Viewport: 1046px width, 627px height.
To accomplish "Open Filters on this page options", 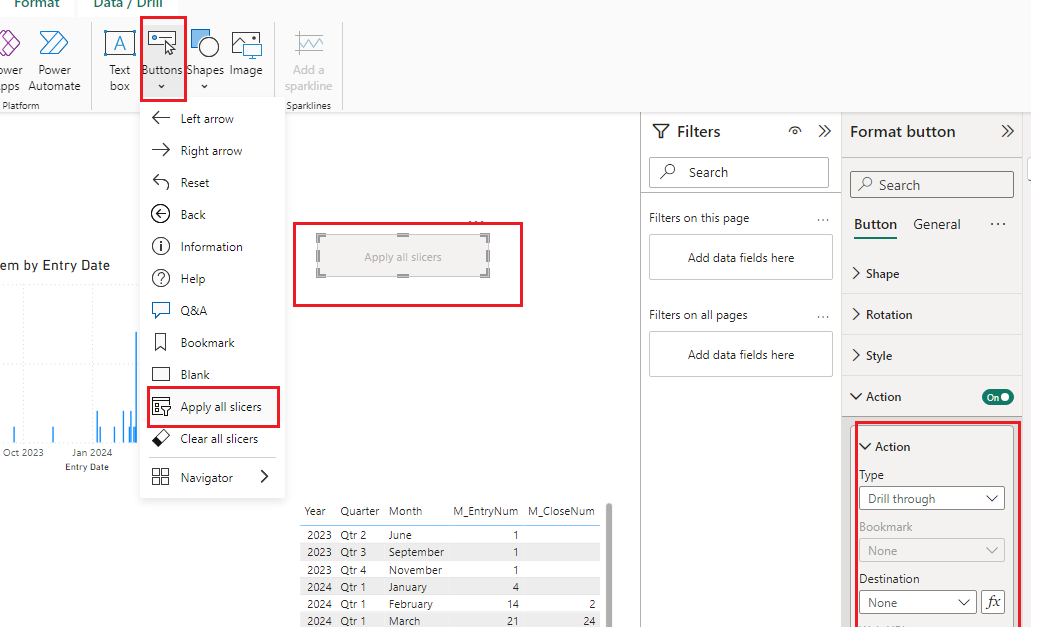I will click(823, 219).
